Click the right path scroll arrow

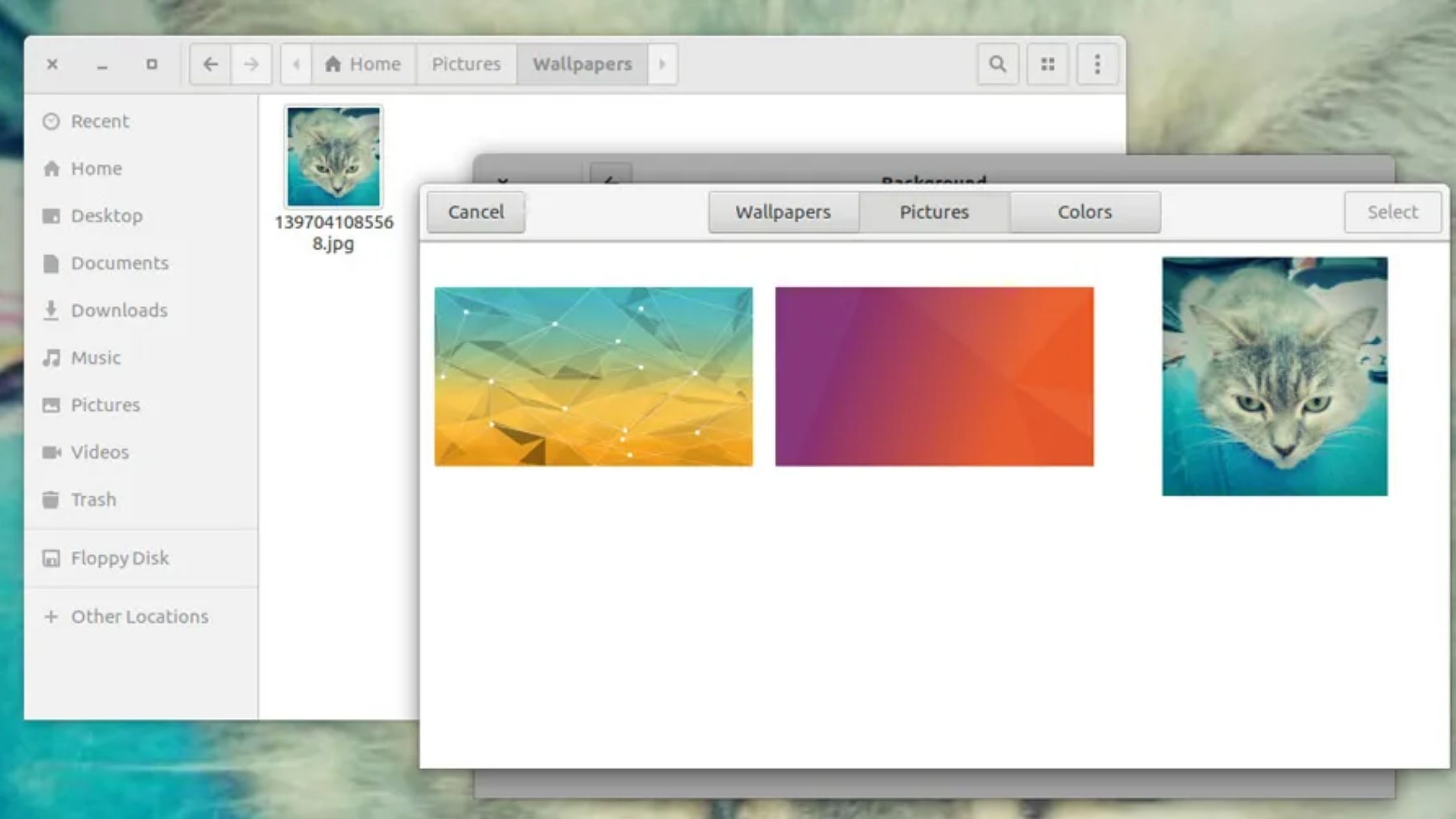pyautogui.click(x=662, y=64)
